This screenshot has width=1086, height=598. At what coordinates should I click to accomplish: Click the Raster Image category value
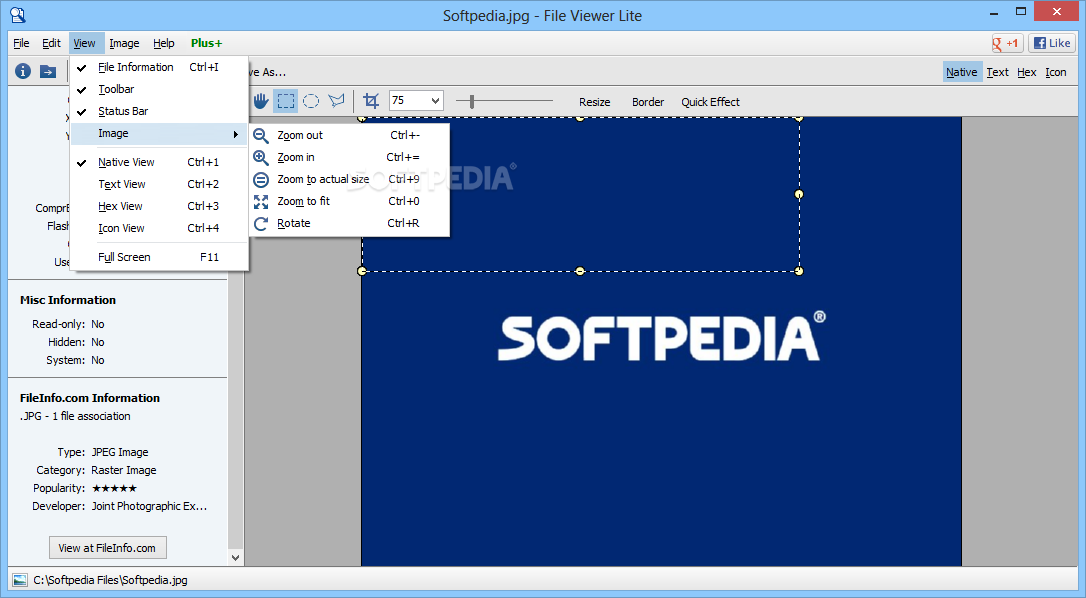click(x=124, y=470)
